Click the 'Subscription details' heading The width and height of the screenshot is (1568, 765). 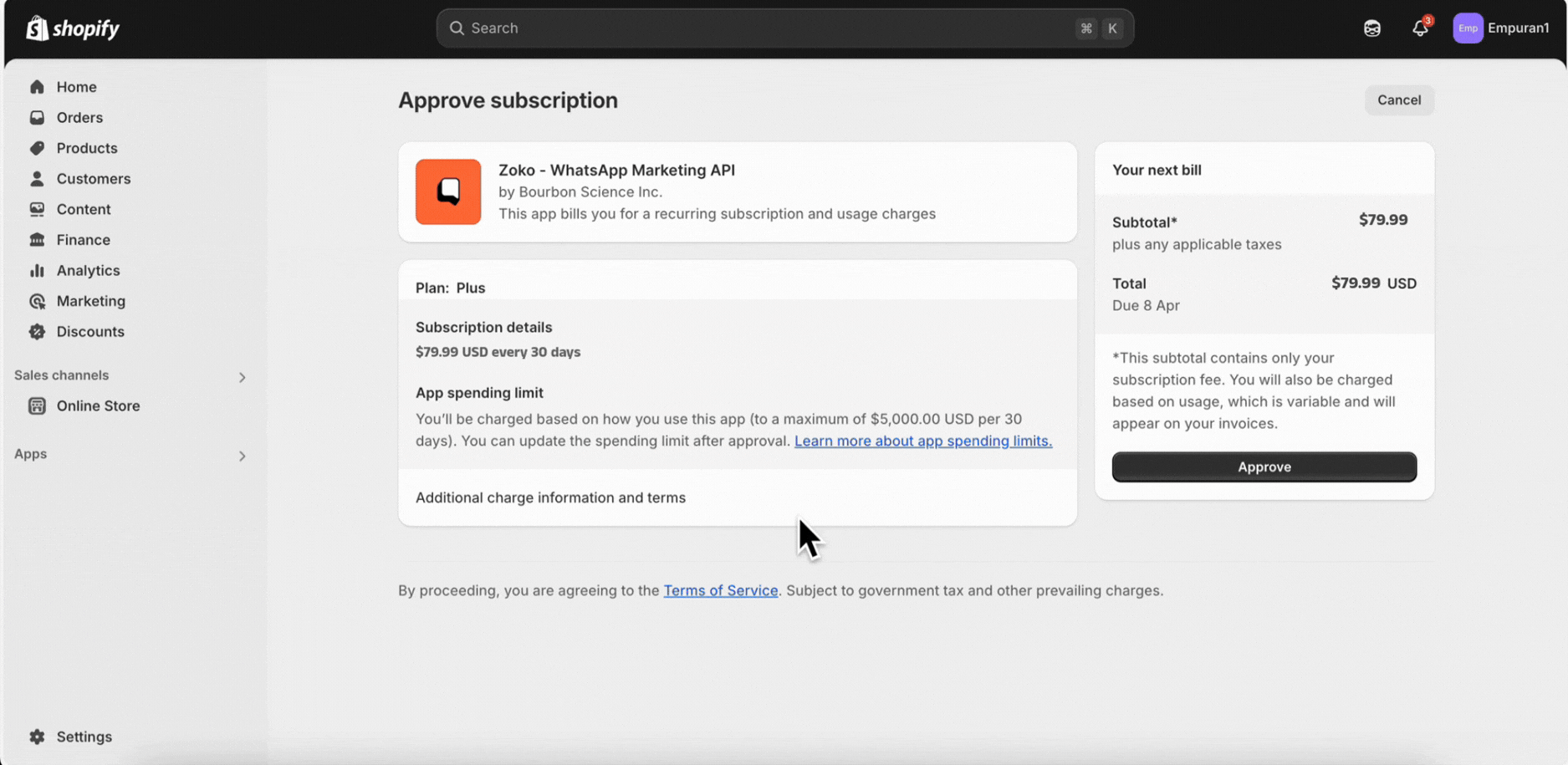click(483, 328)
